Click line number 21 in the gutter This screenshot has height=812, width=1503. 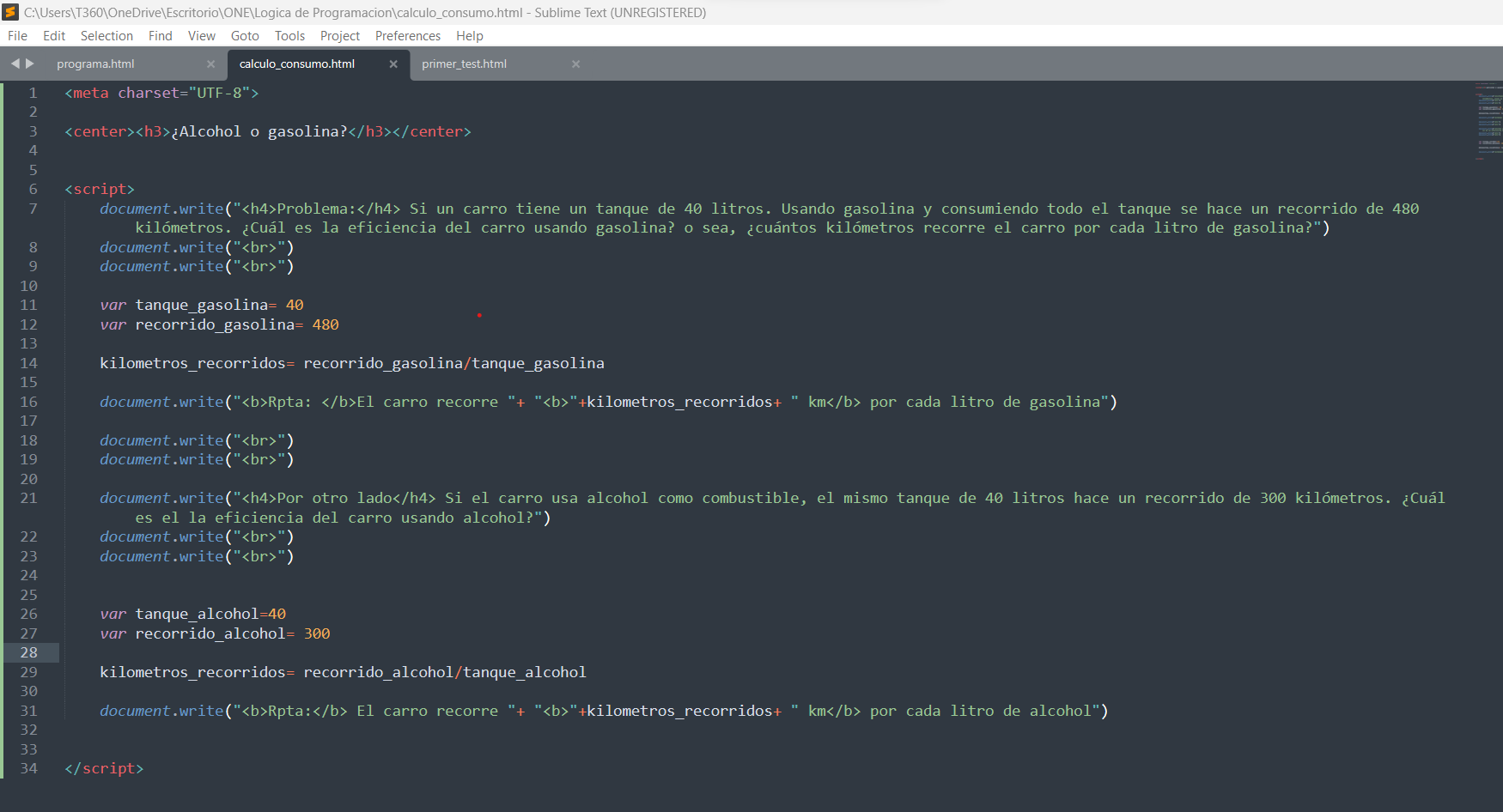(x=28, y=498)
